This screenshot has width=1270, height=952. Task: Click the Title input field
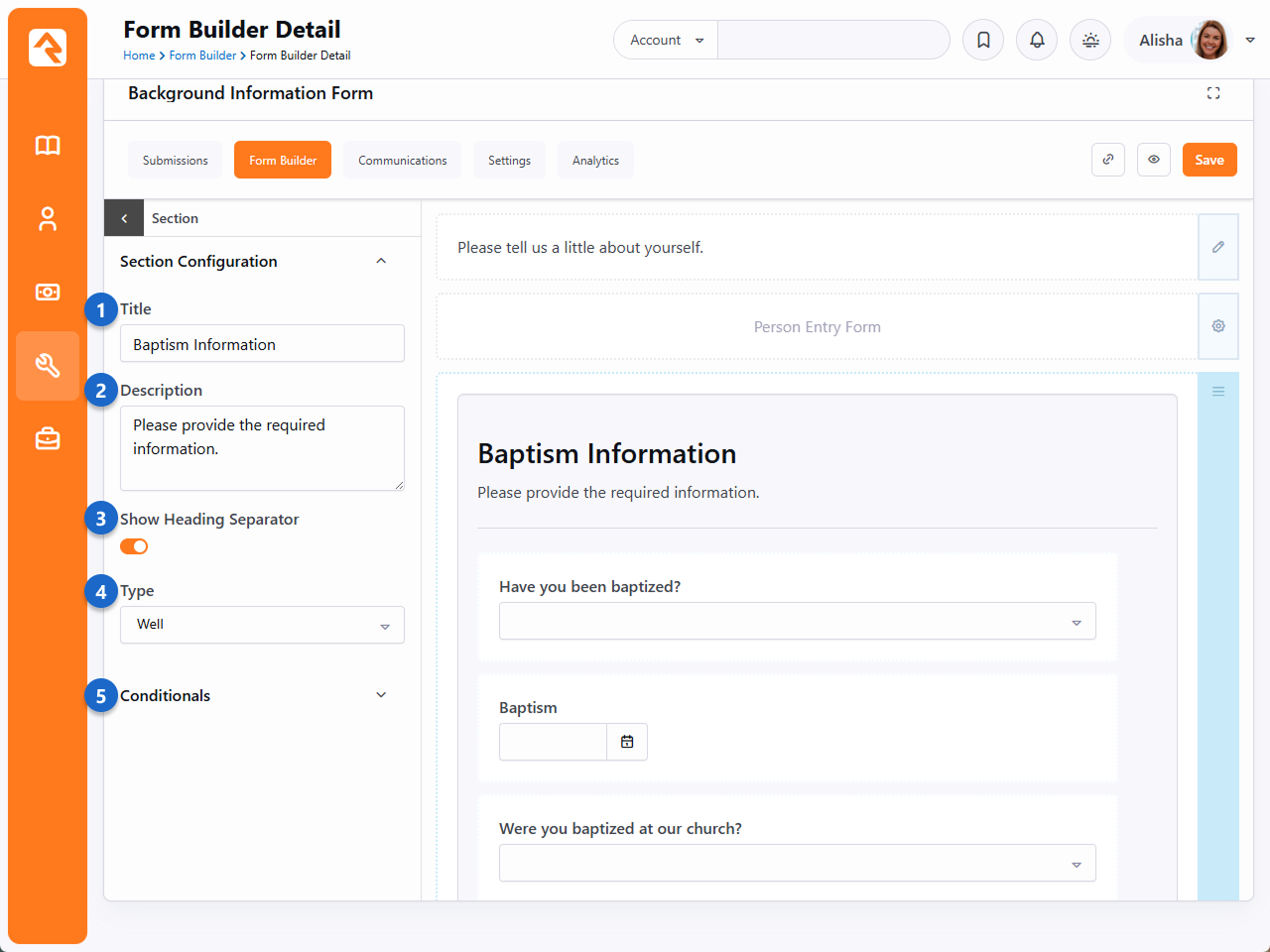[x=262, y=344]
